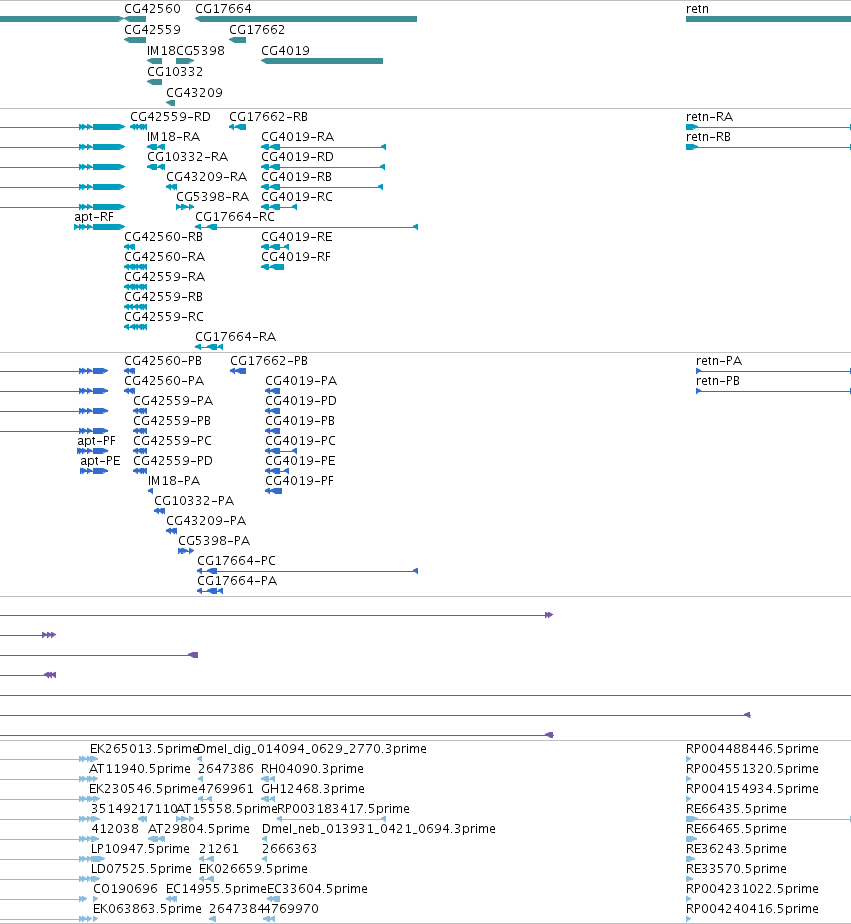Open protein label retn-PA
The image size is (851, 924).
click(x=719, y=361)
